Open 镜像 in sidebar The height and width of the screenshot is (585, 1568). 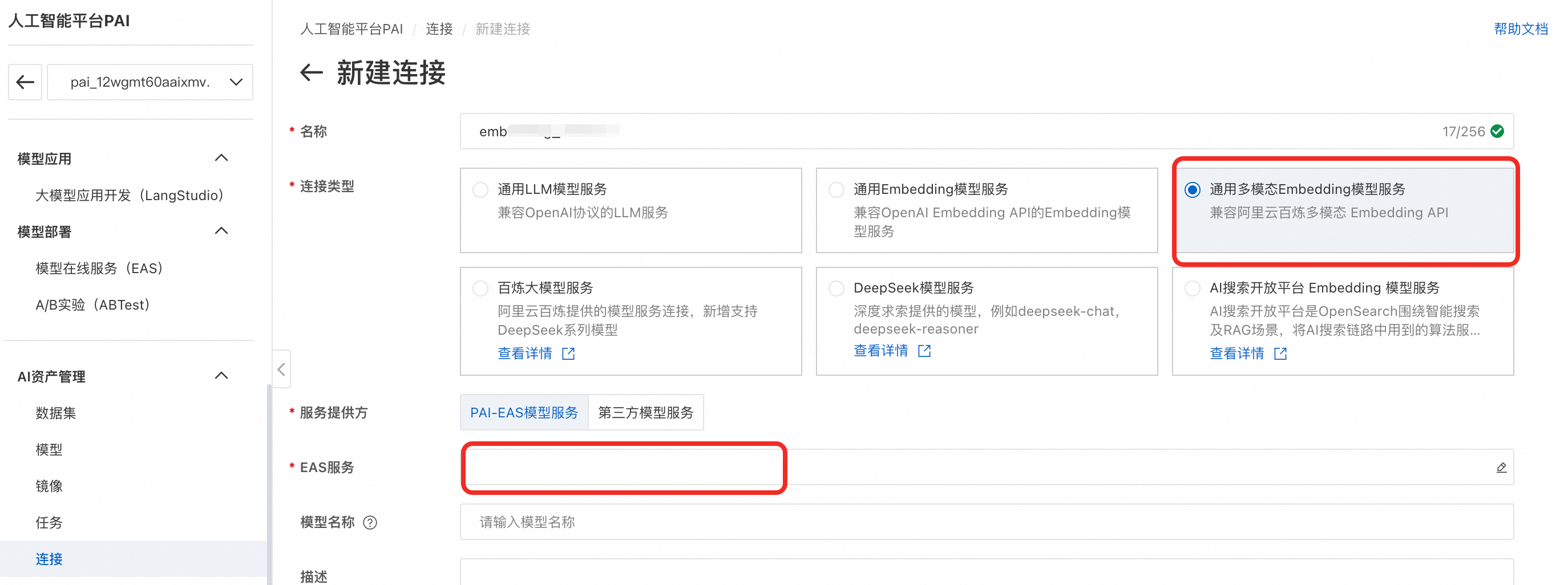pyautogui.click(x=49, y=486)
